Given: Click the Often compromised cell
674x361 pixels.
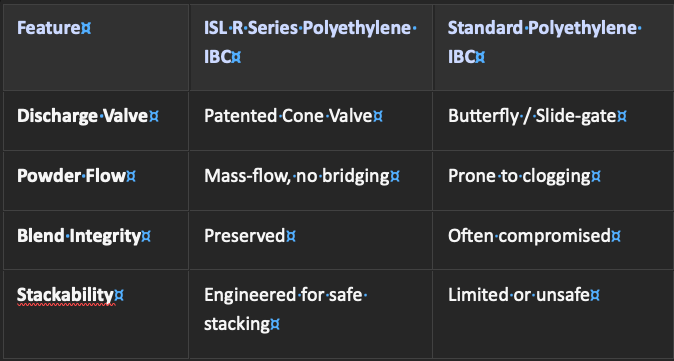Looking at the screenshot, I should 554,240.
